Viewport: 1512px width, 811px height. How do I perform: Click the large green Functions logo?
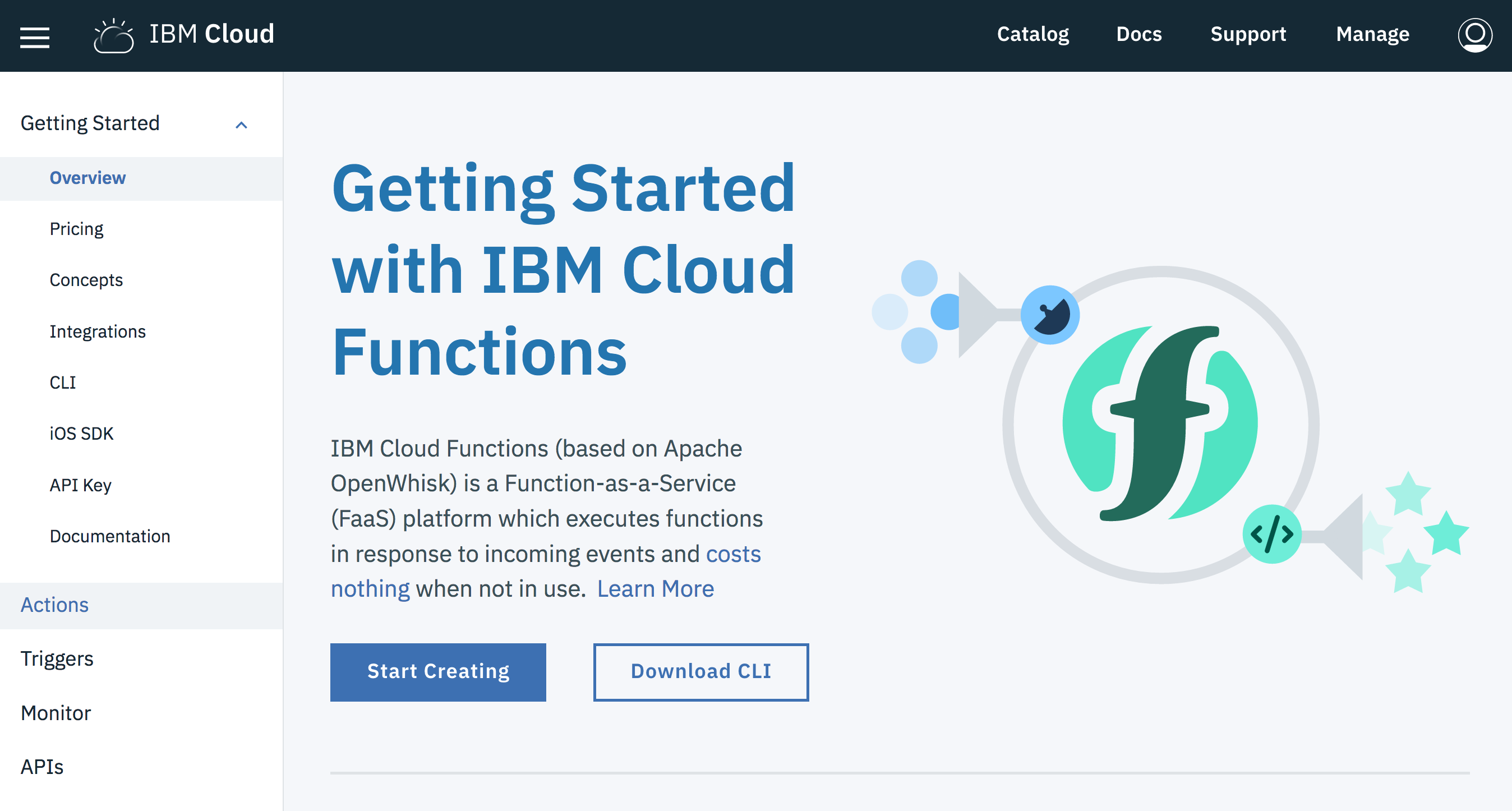coord(1160,423)
